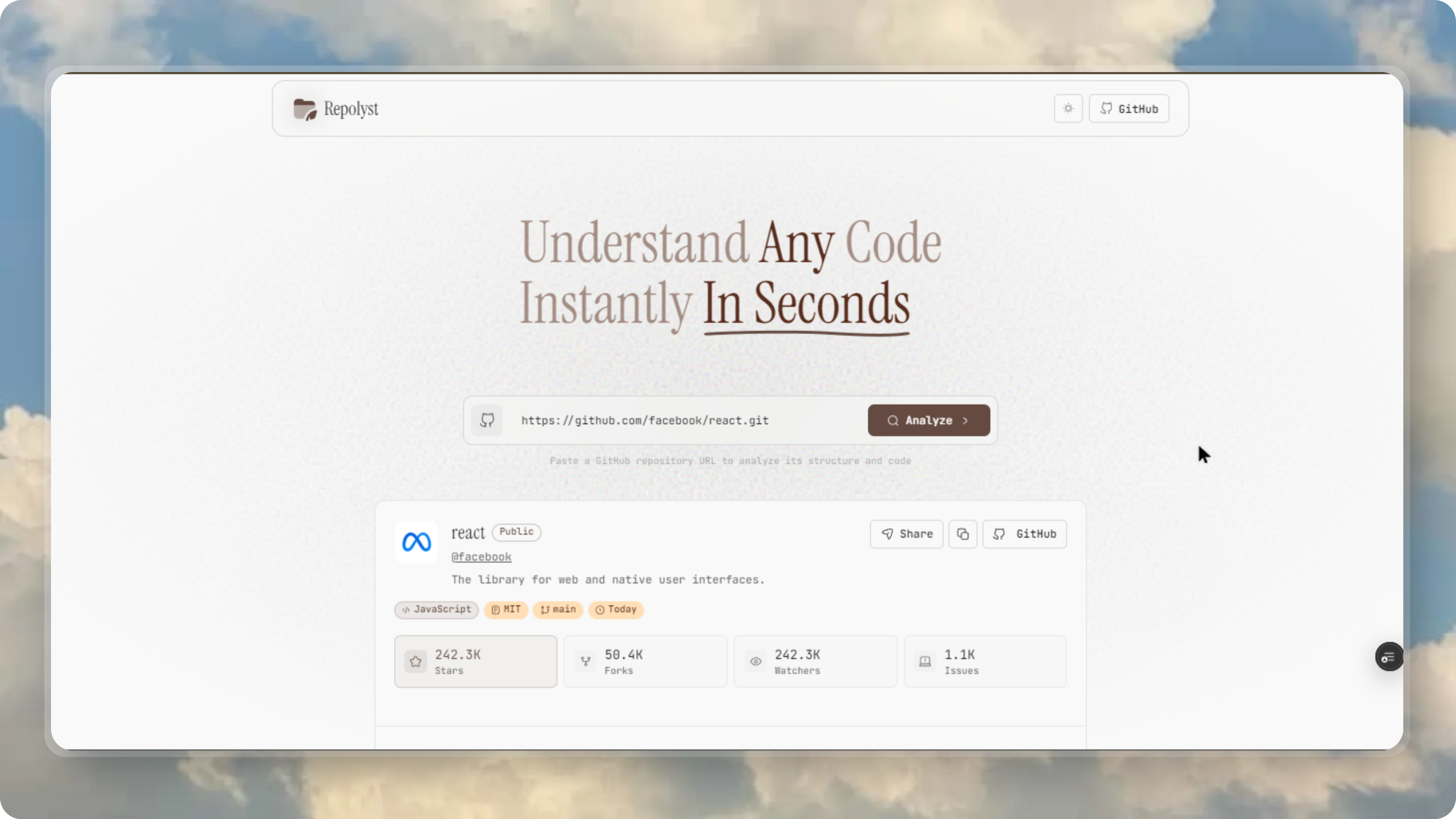Open the @facebook owner link
1456x819 pixels.
[x=481, y=557]
